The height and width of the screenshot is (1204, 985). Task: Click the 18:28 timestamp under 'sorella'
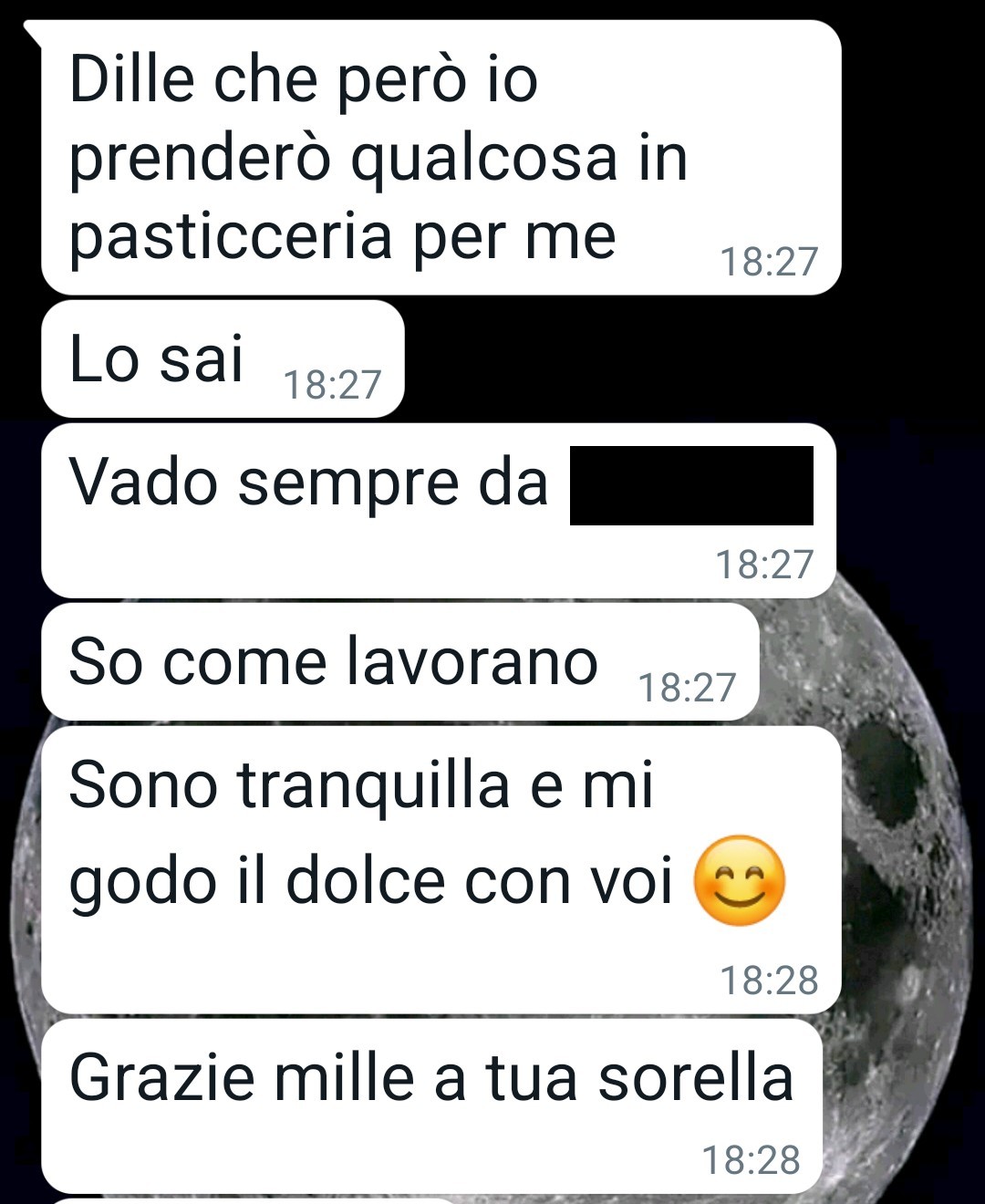tap(751, 1160)
